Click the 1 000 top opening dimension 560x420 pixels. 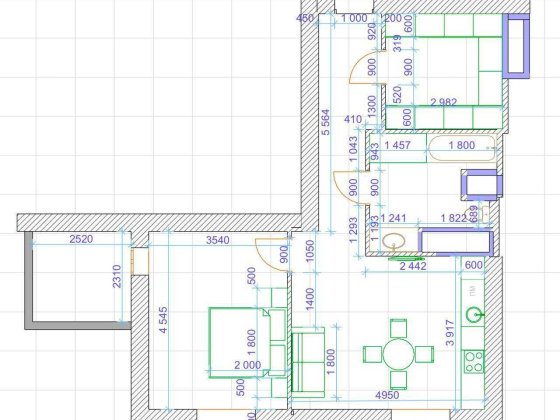pyautogui.click(x=354, y=18)
